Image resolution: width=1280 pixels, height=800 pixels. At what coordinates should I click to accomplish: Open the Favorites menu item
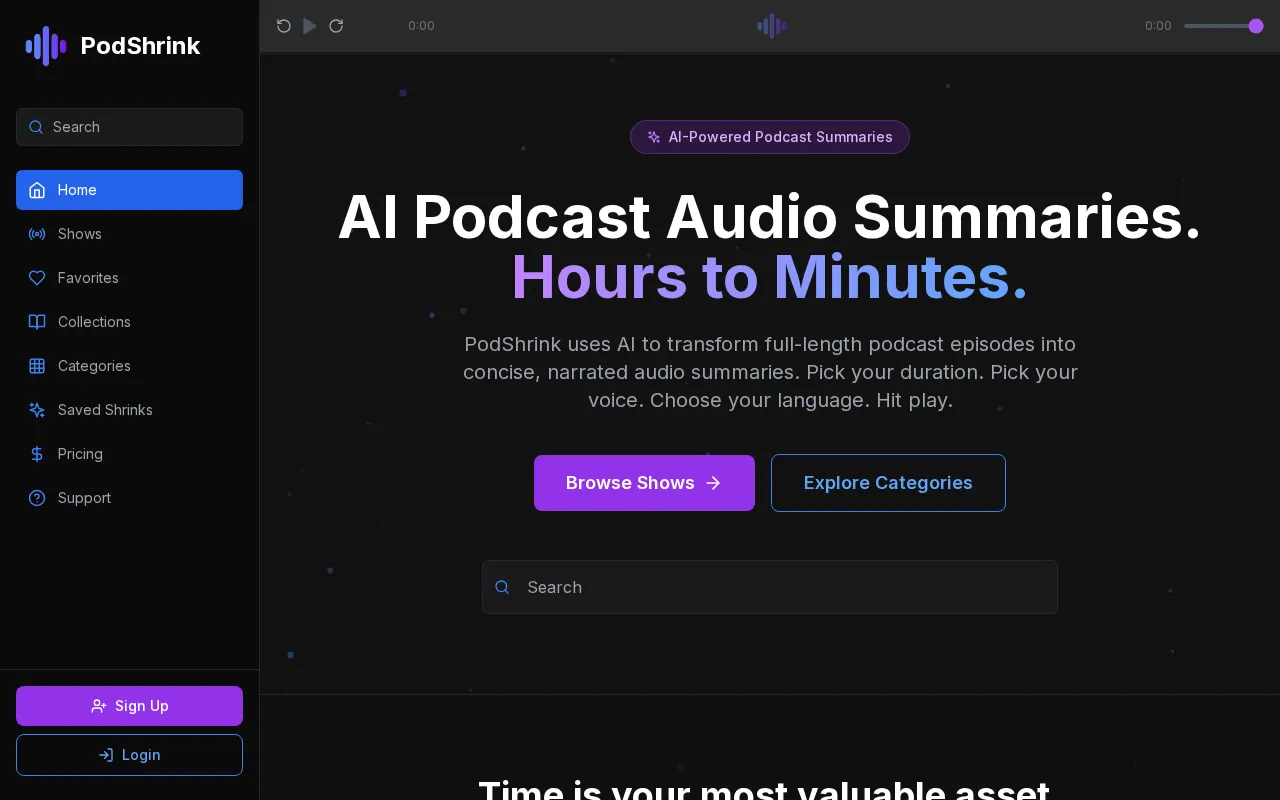pos(129,278)
